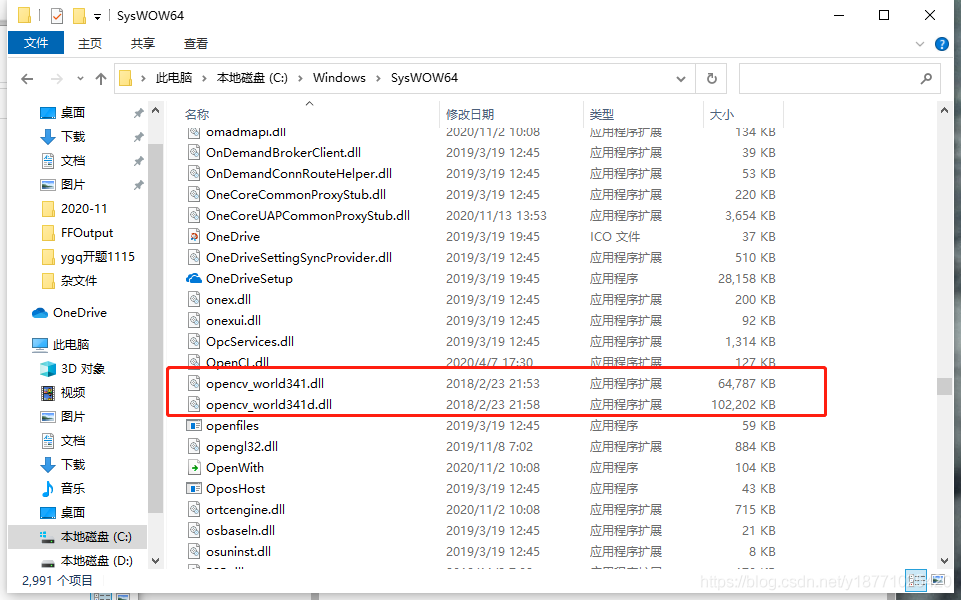
Task: Open the FFOutput folder in sidebar
Action: pyautogui.click(x=87, y=233)
